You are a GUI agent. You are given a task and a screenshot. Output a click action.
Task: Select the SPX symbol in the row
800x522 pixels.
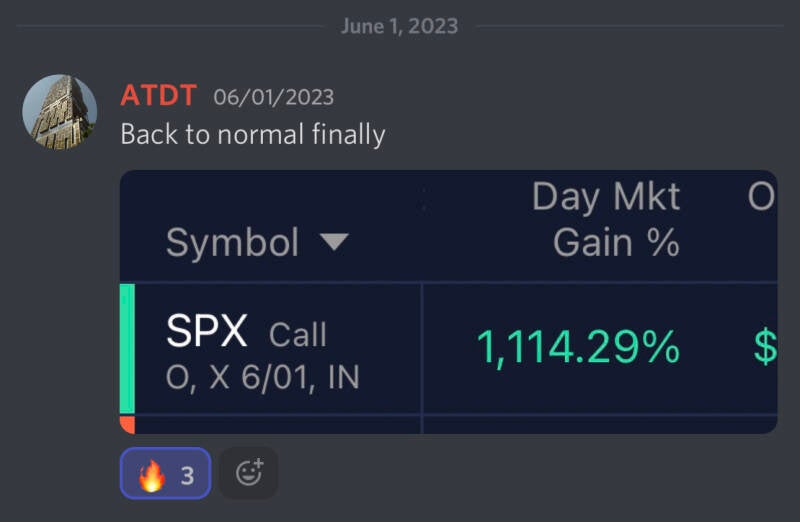[x=207, y=332]
